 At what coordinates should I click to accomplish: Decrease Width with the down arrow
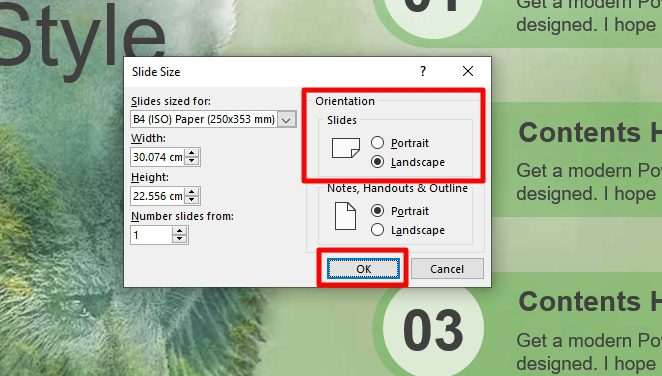pos(192,161)
